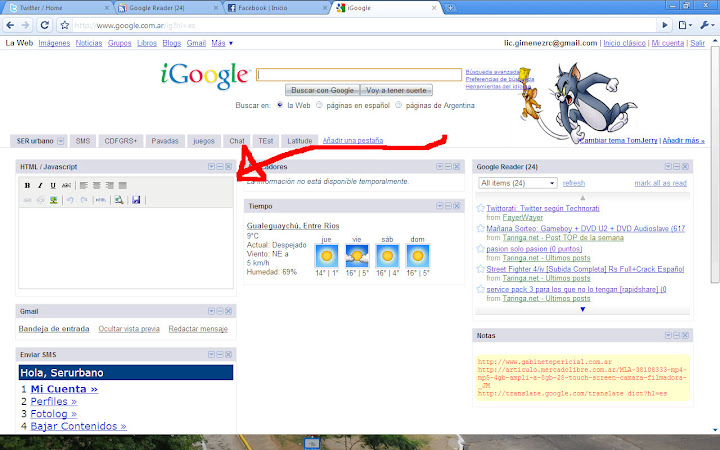Collapse the Gmail gadget

(220, 311)
